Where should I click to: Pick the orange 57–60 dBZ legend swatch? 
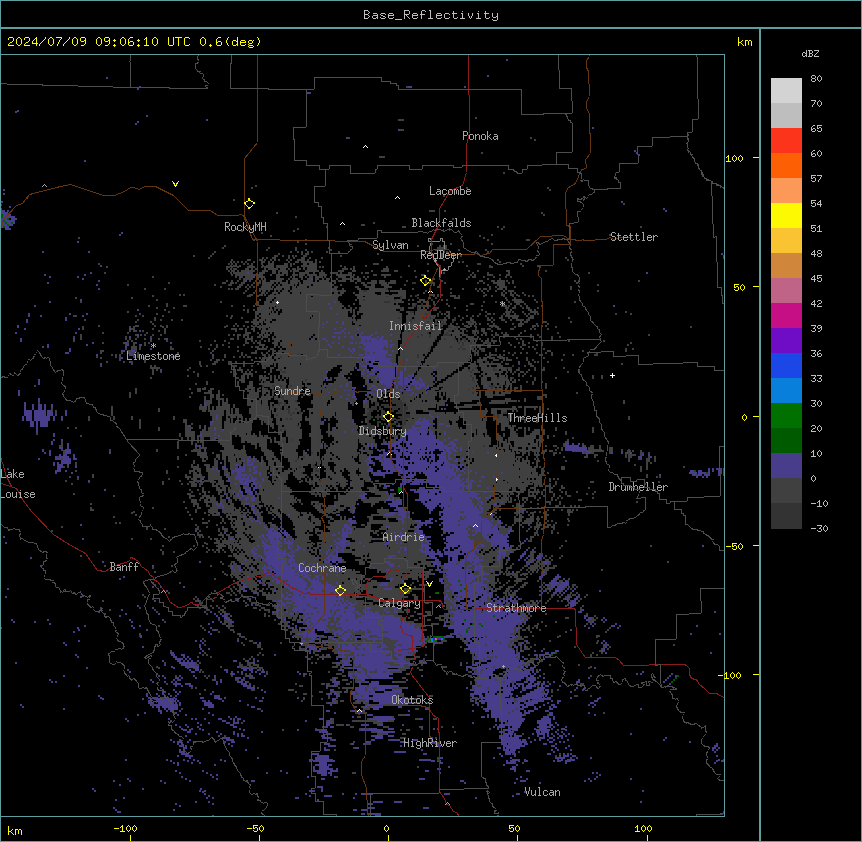coord(786,165)
